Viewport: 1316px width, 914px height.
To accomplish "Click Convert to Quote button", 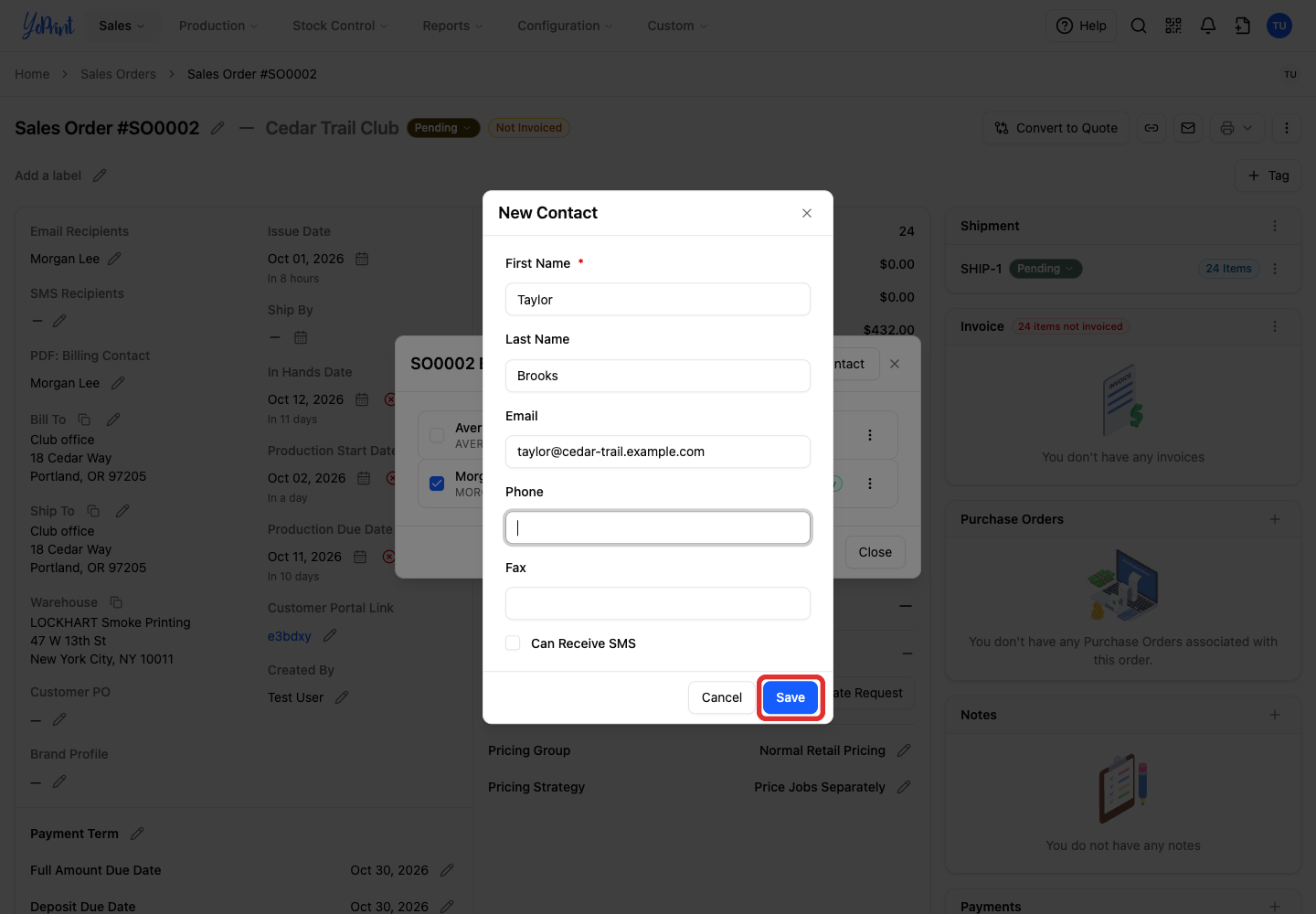I will point(1056,128).
